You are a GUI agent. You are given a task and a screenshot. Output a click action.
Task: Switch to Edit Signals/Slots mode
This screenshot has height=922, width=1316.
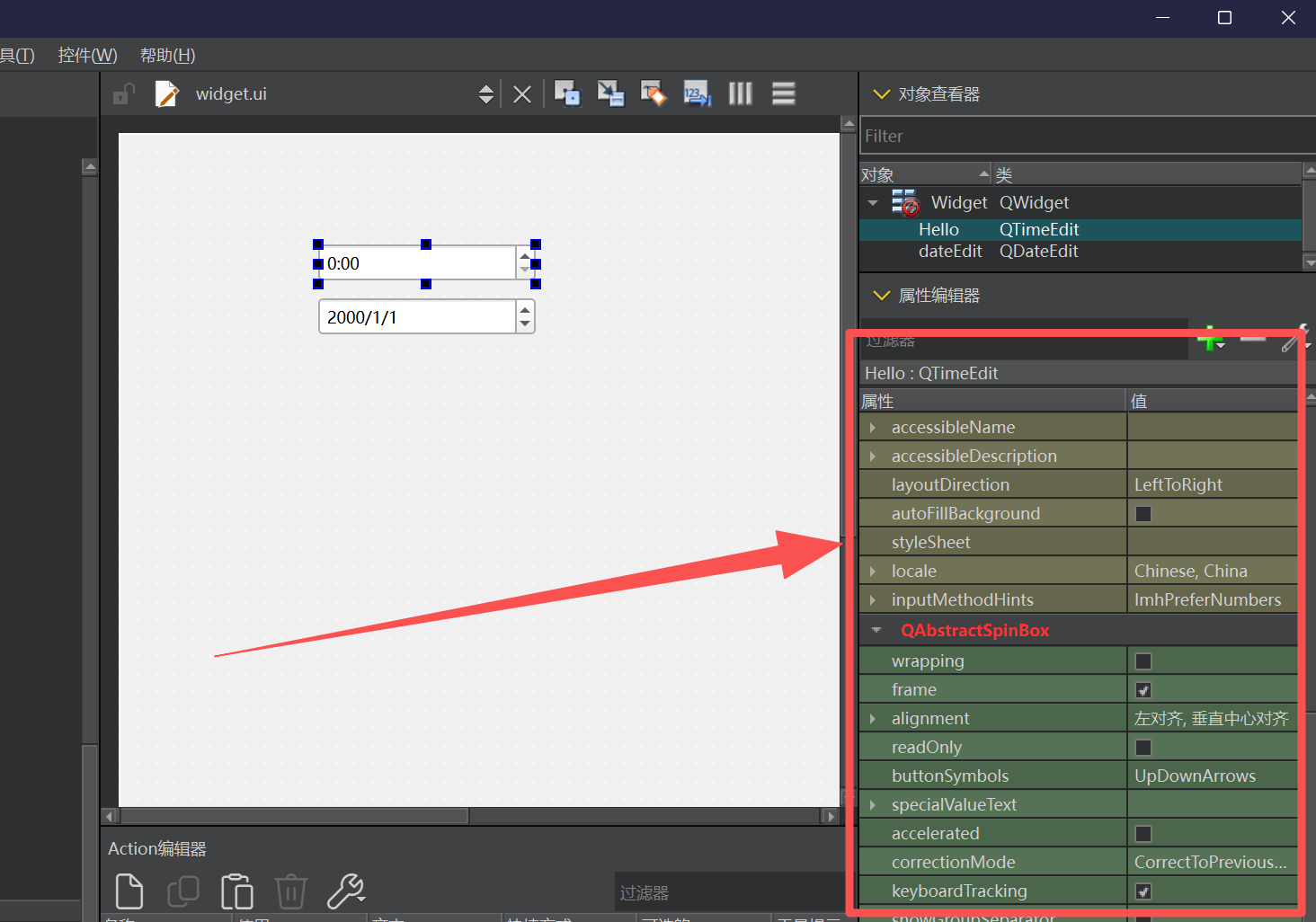(610, 93)
